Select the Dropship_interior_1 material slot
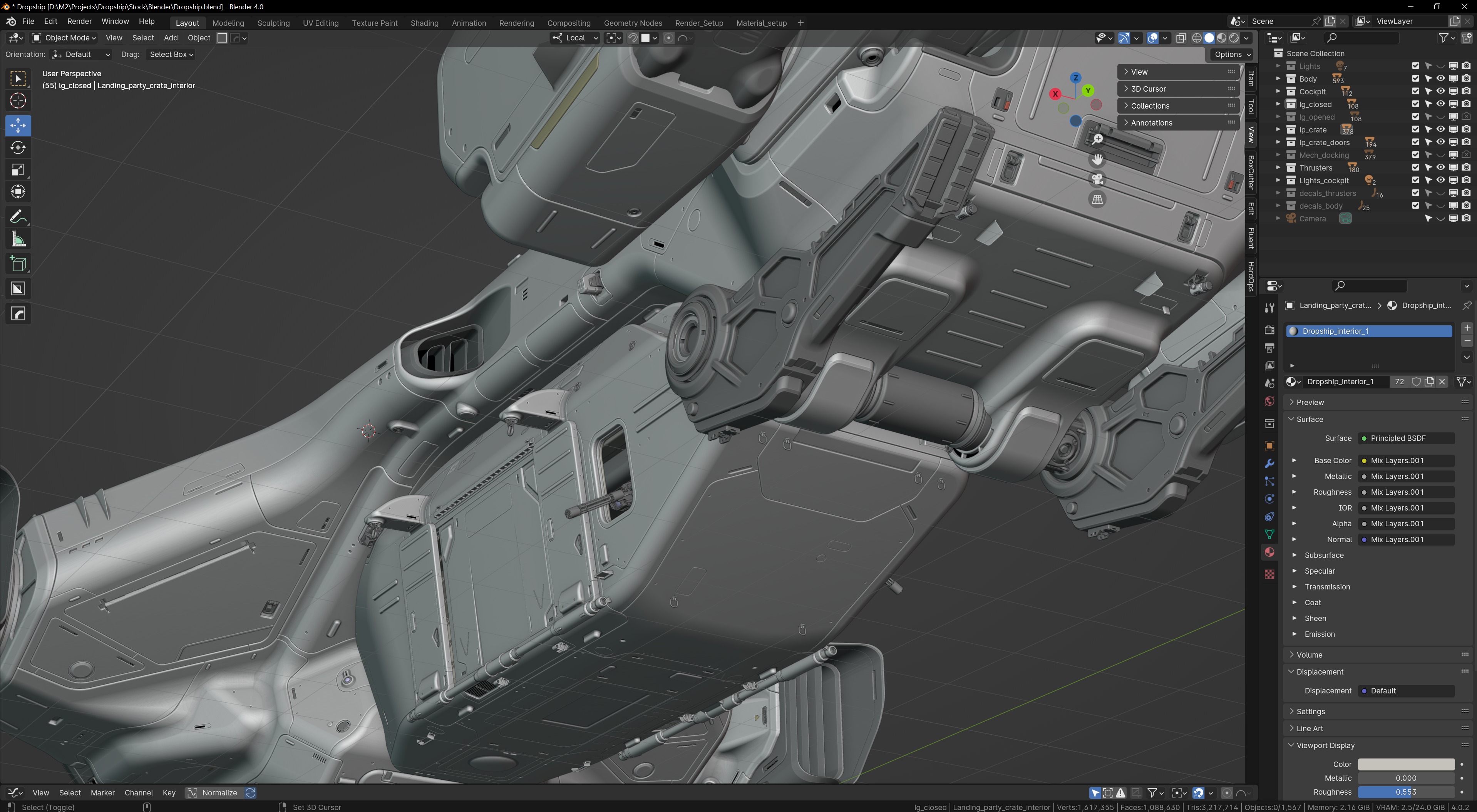 click(1369, 331)
